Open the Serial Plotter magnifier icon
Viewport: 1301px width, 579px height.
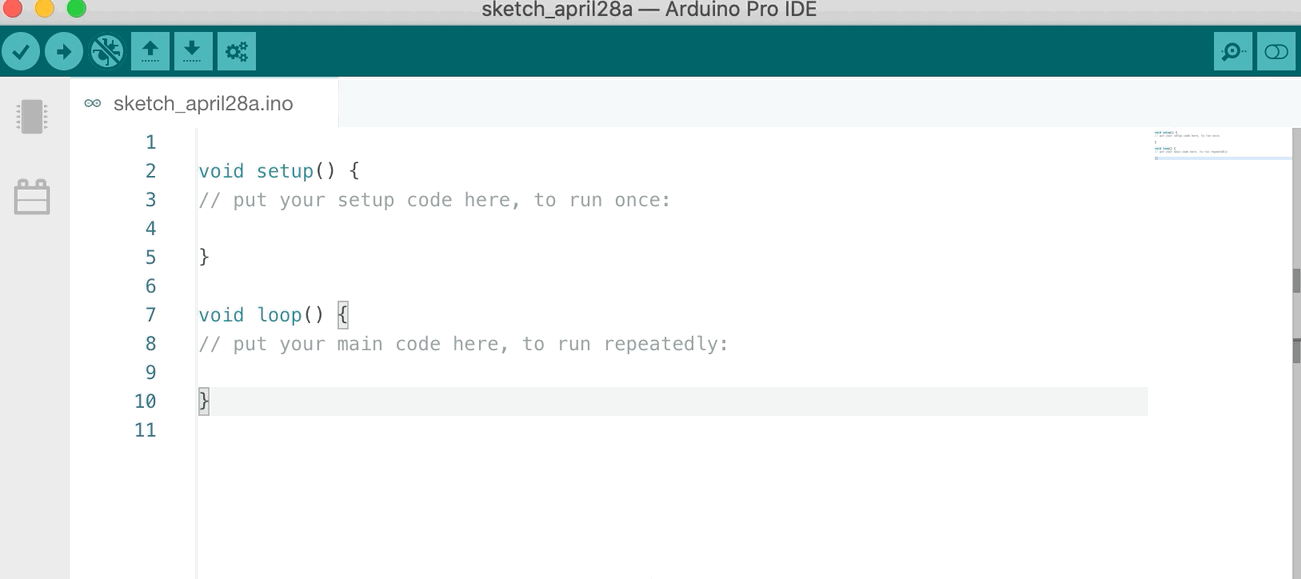pos(1233,51)
